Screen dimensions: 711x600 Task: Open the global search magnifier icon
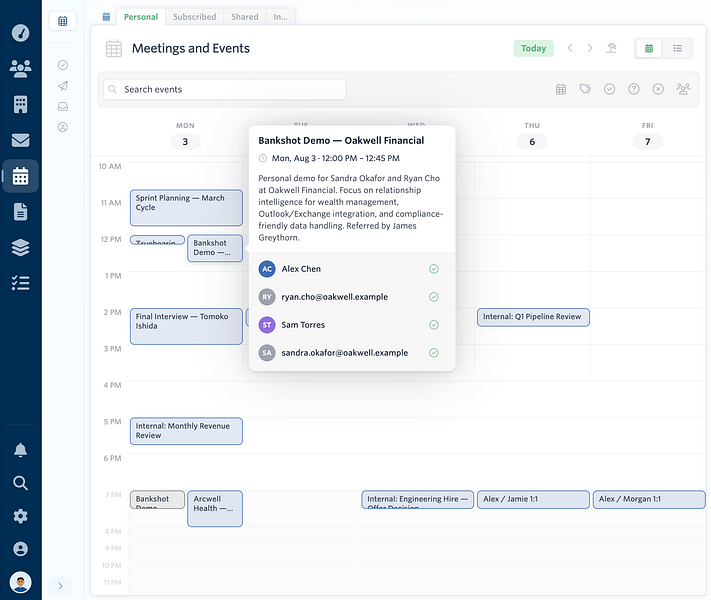(20, 483)
